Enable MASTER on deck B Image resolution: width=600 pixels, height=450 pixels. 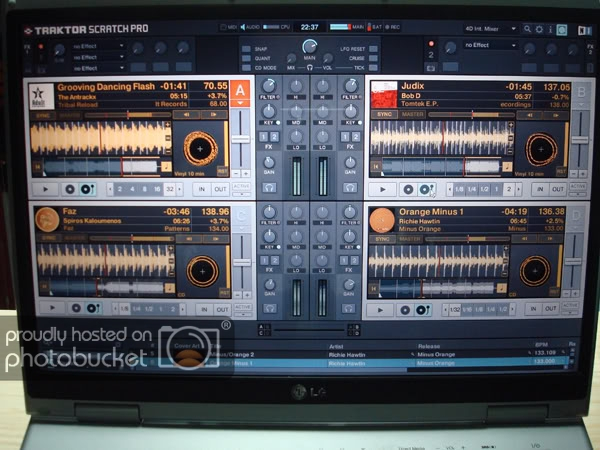pyautogui.click(x=410, y=114)
